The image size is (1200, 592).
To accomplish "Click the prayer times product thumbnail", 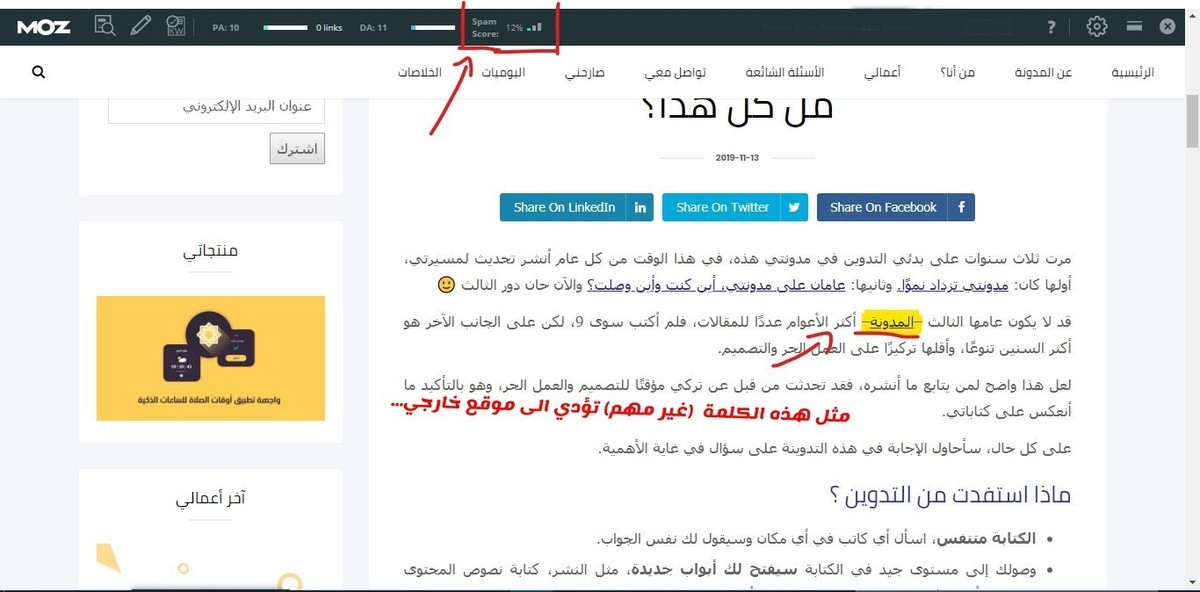I will tap(211, 358).
